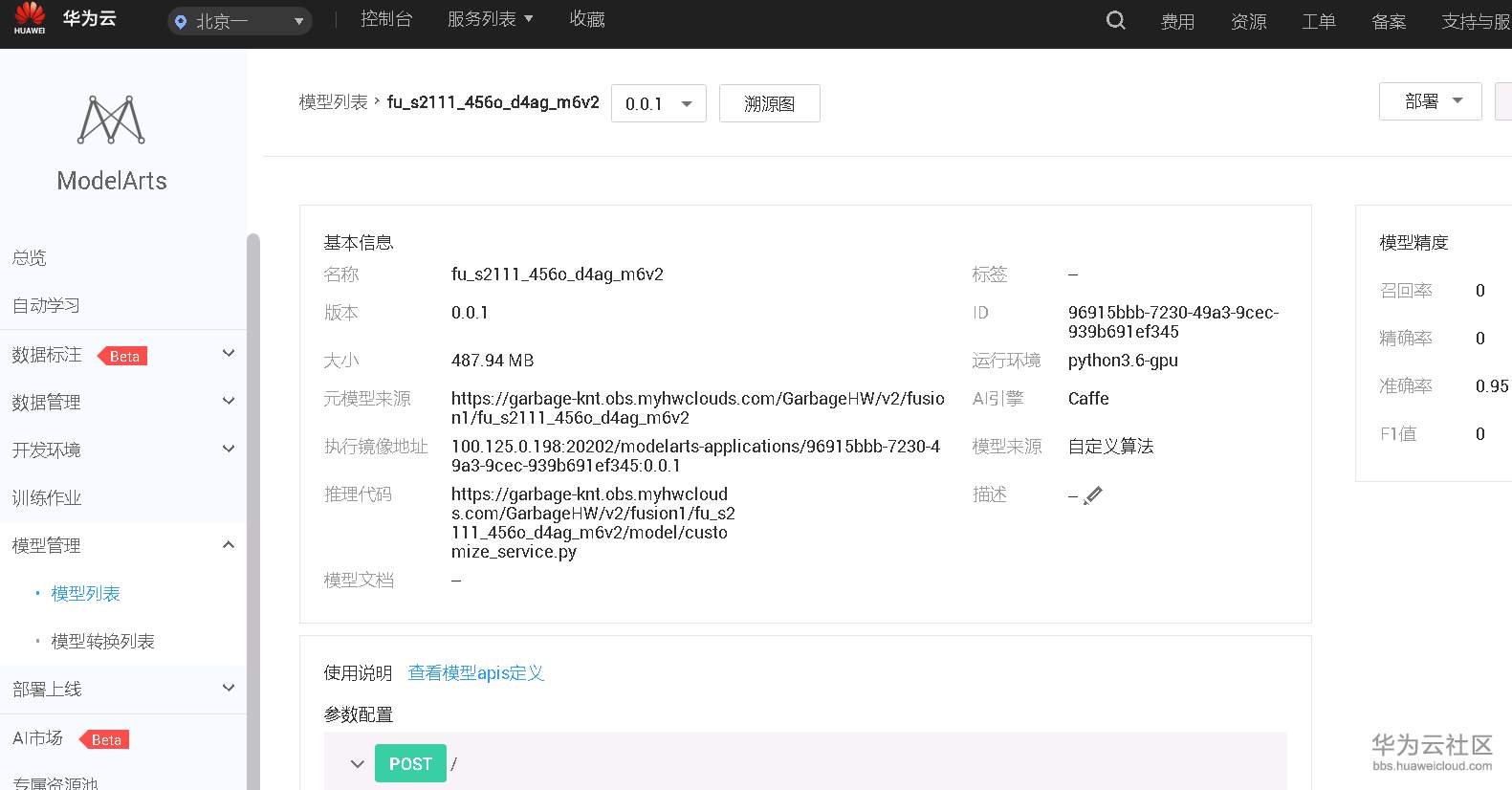
Task: Select 模型转换列表 in the sidebar
Action: [102, 641]
